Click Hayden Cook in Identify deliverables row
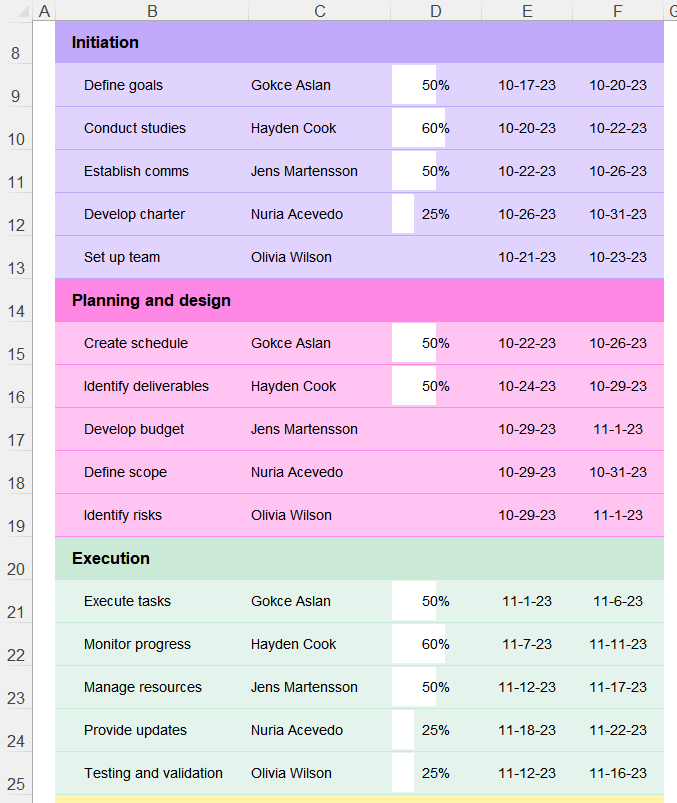 click(x=293, y=386)
